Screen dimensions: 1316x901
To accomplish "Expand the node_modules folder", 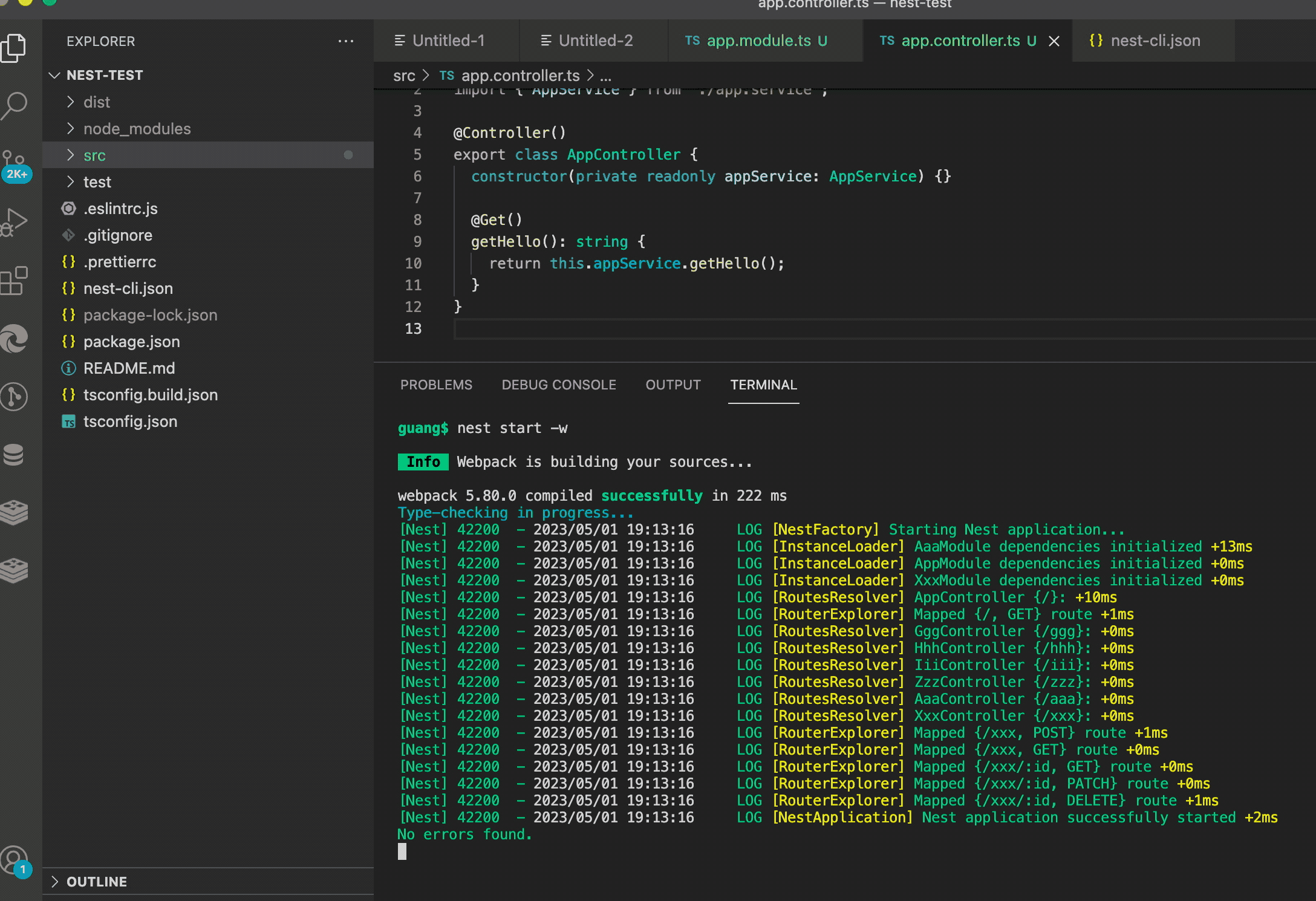I will coord(137,129).
